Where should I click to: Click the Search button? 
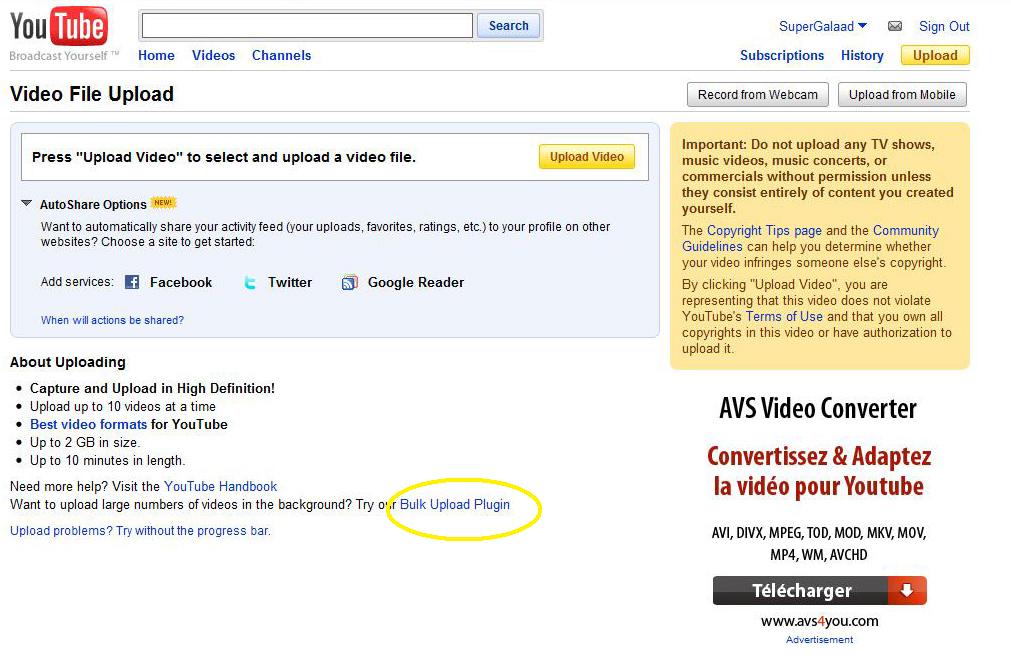508,26
